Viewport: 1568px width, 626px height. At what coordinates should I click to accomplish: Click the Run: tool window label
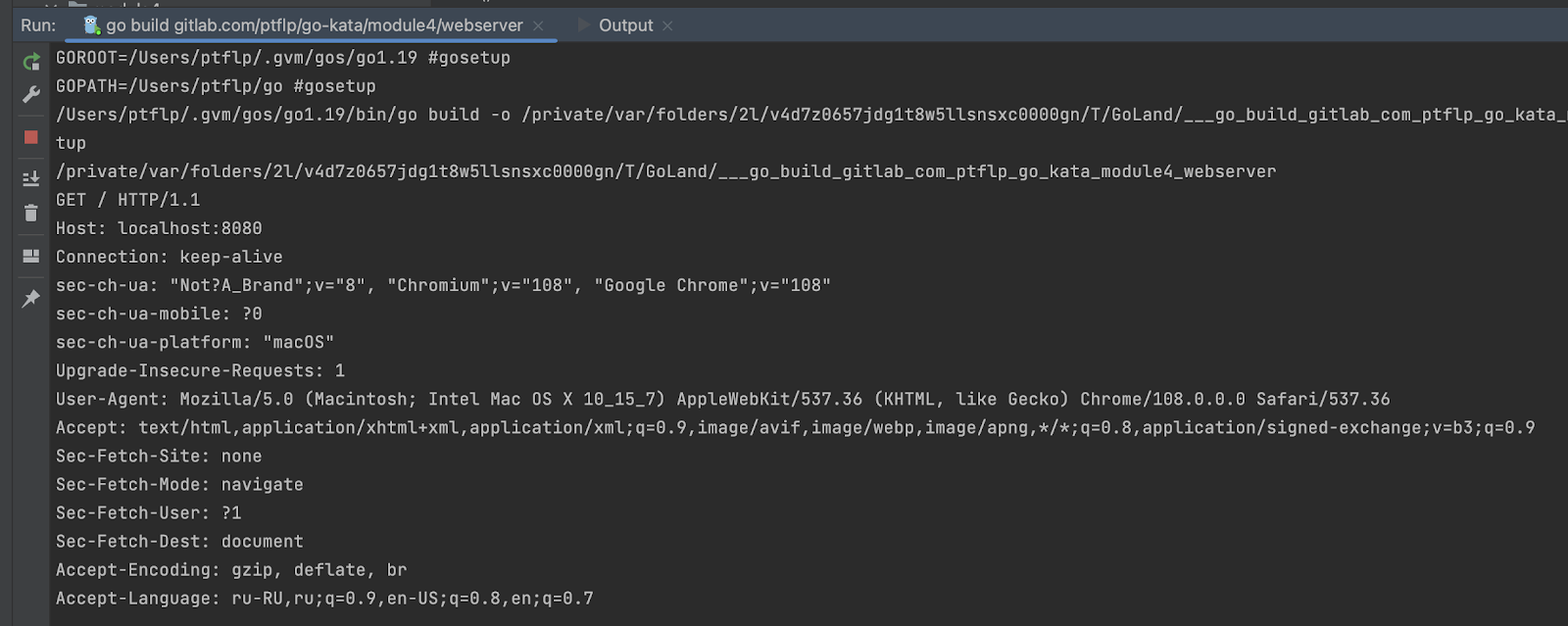[38, 25]
